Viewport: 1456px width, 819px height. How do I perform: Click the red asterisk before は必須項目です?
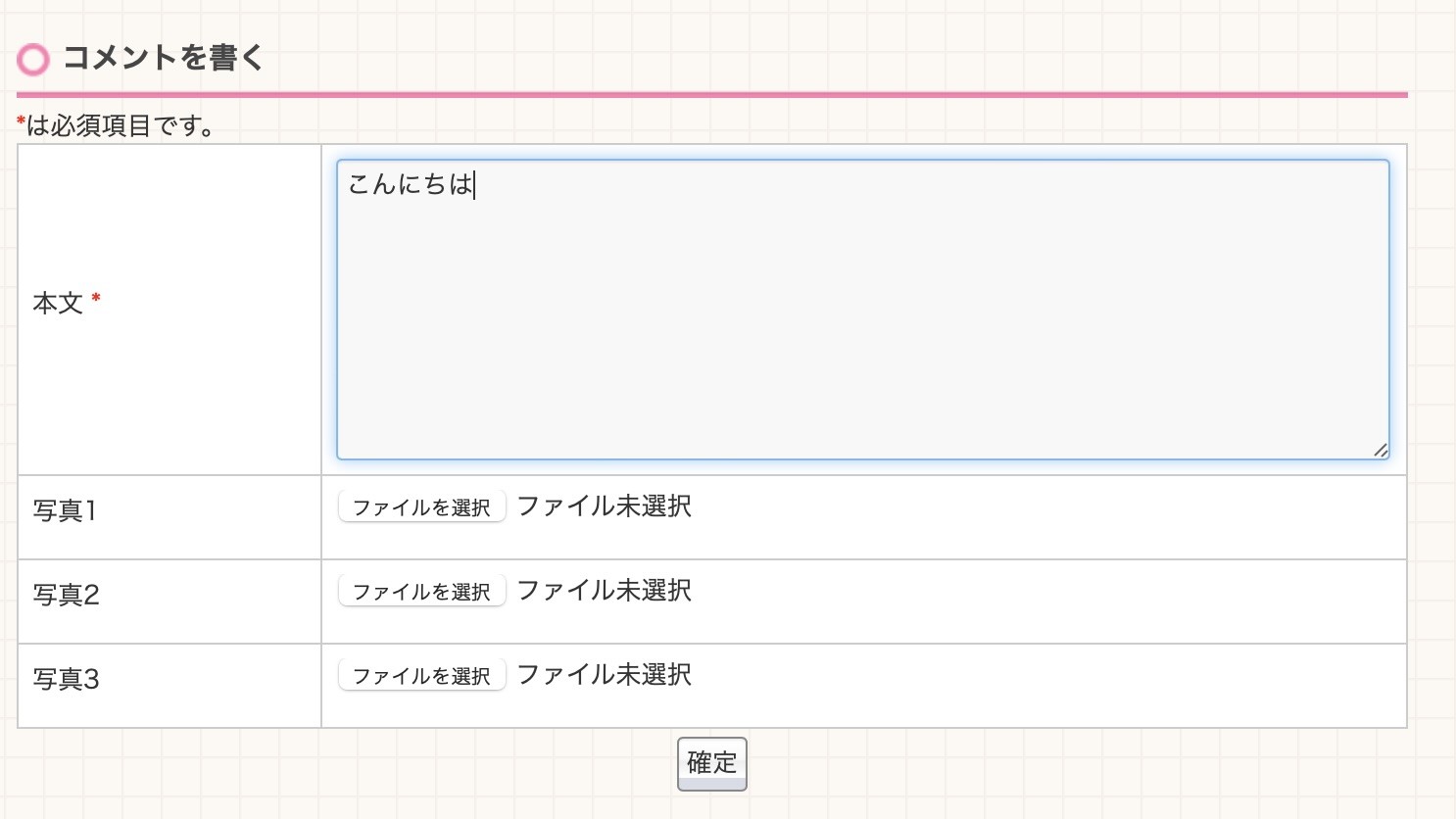click(x=21, y=122)
